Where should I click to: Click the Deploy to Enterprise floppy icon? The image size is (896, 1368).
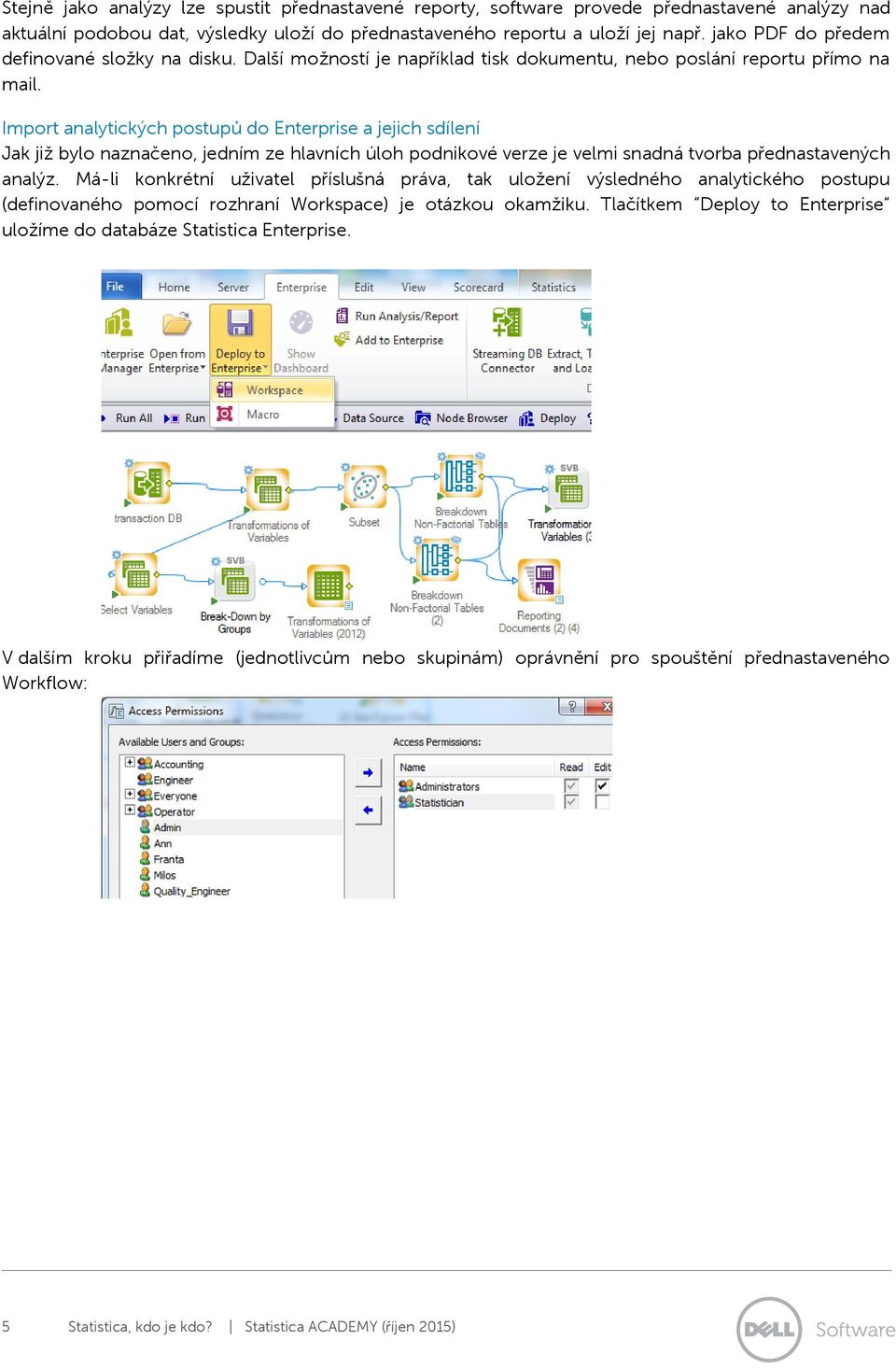click(240, 323)
